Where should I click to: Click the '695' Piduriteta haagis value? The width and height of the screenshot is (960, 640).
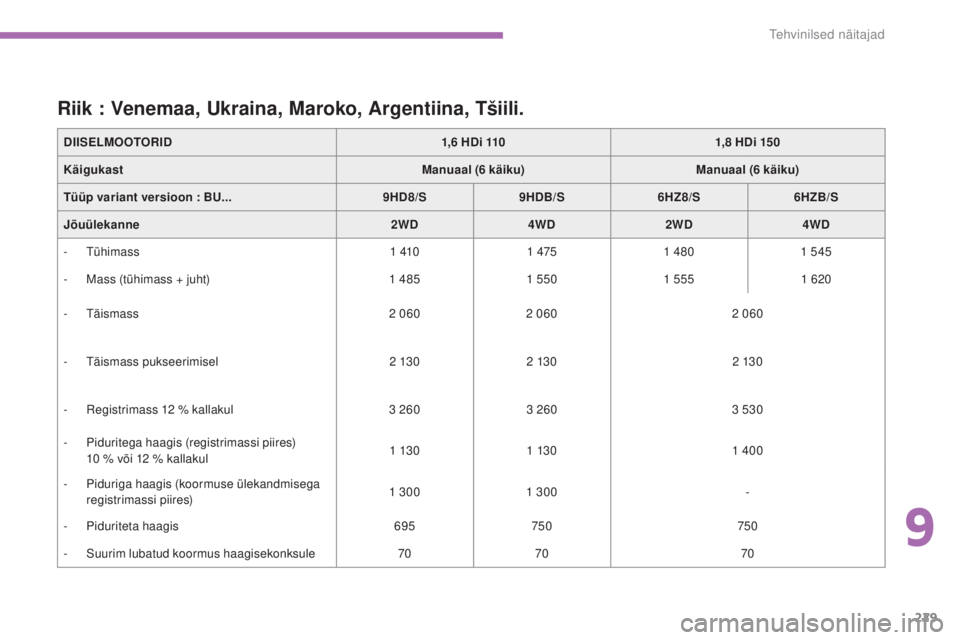coord(405,526)
